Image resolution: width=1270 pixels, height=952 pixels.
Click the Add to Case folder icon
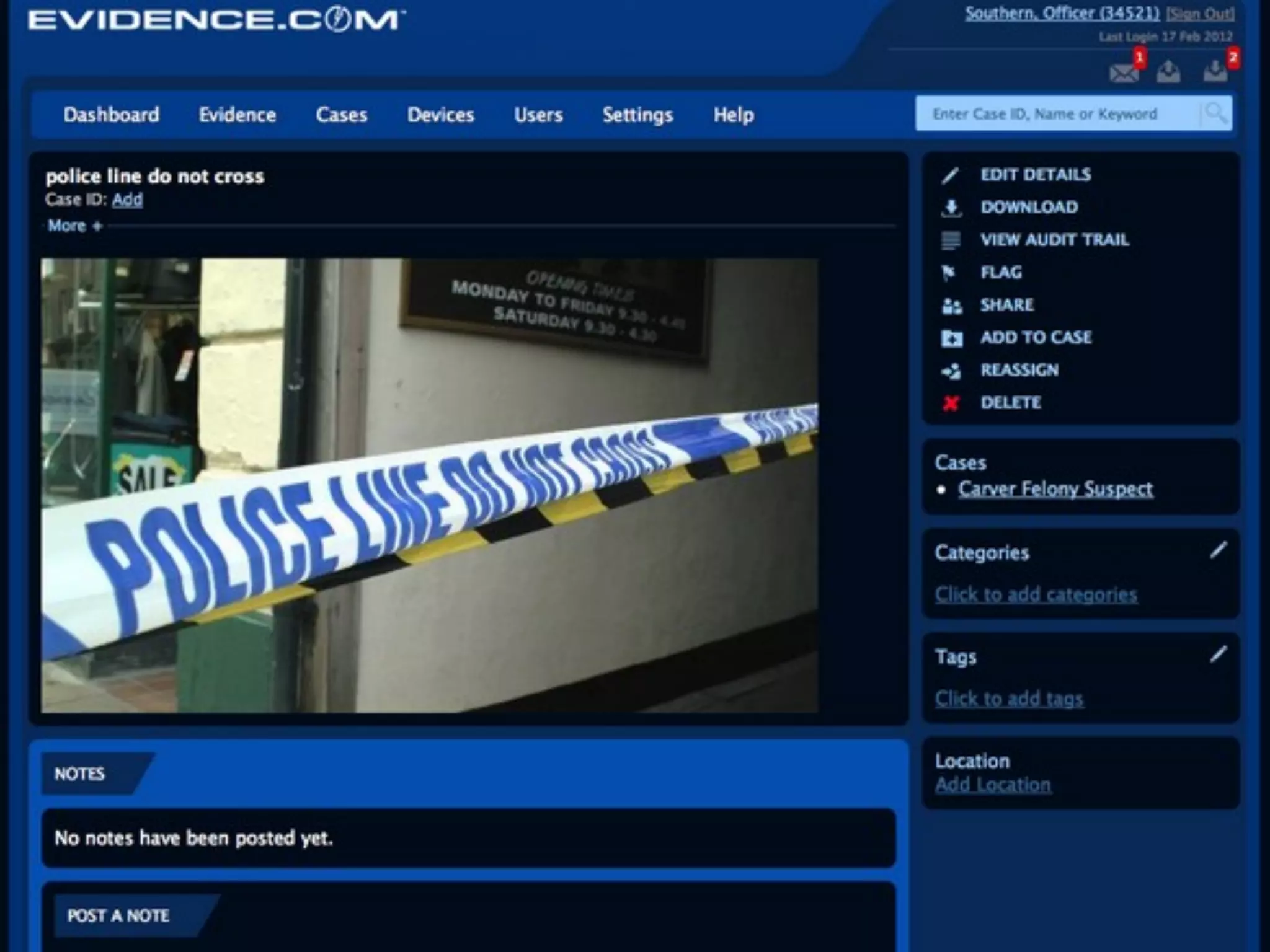point(952,338)
